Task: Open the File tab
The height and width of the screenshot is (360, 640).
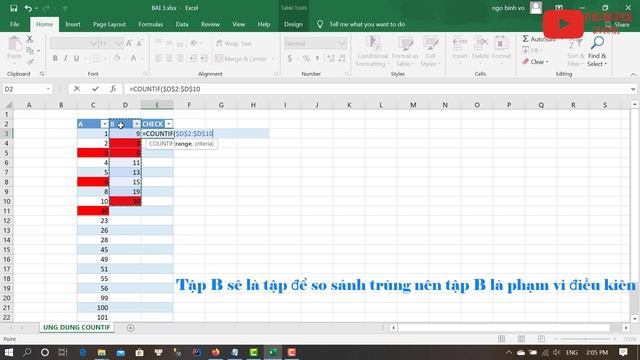Action: (15, 24)
